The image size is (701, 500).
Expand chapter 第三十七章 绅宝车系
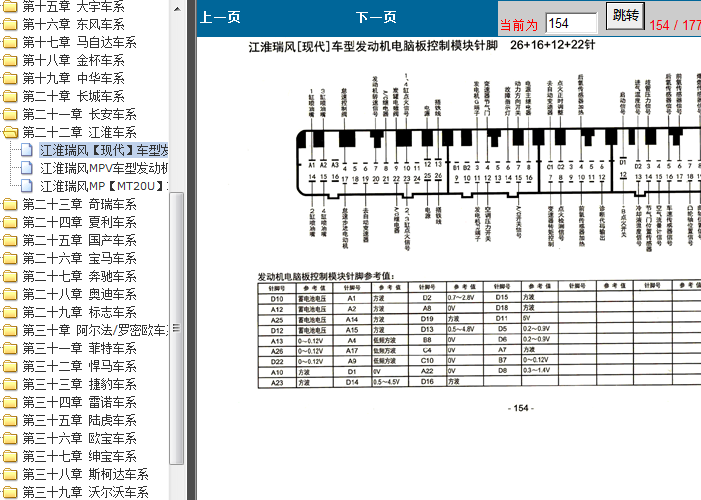point(80,456)
